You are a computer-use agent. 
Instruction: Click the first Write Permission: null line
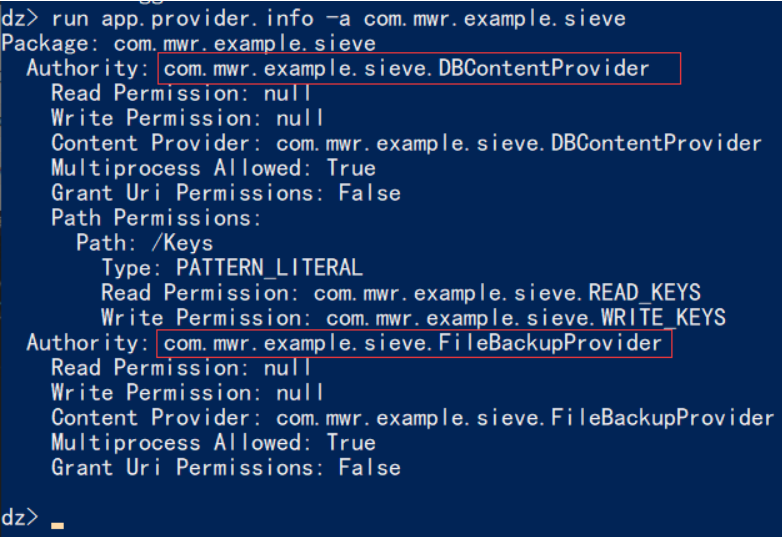(x=187, y=118)
